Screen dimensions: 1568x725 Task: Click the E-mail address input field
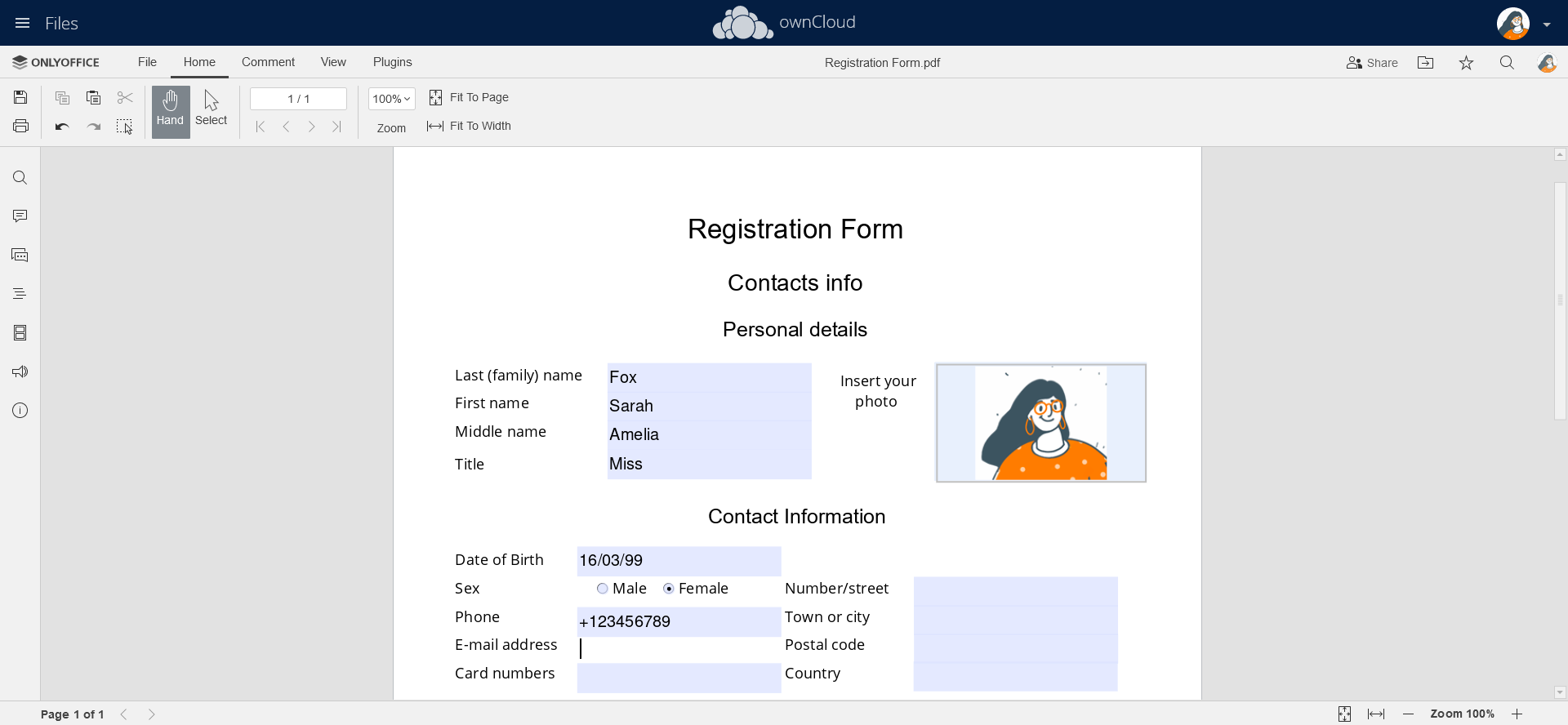click(679, 648)
